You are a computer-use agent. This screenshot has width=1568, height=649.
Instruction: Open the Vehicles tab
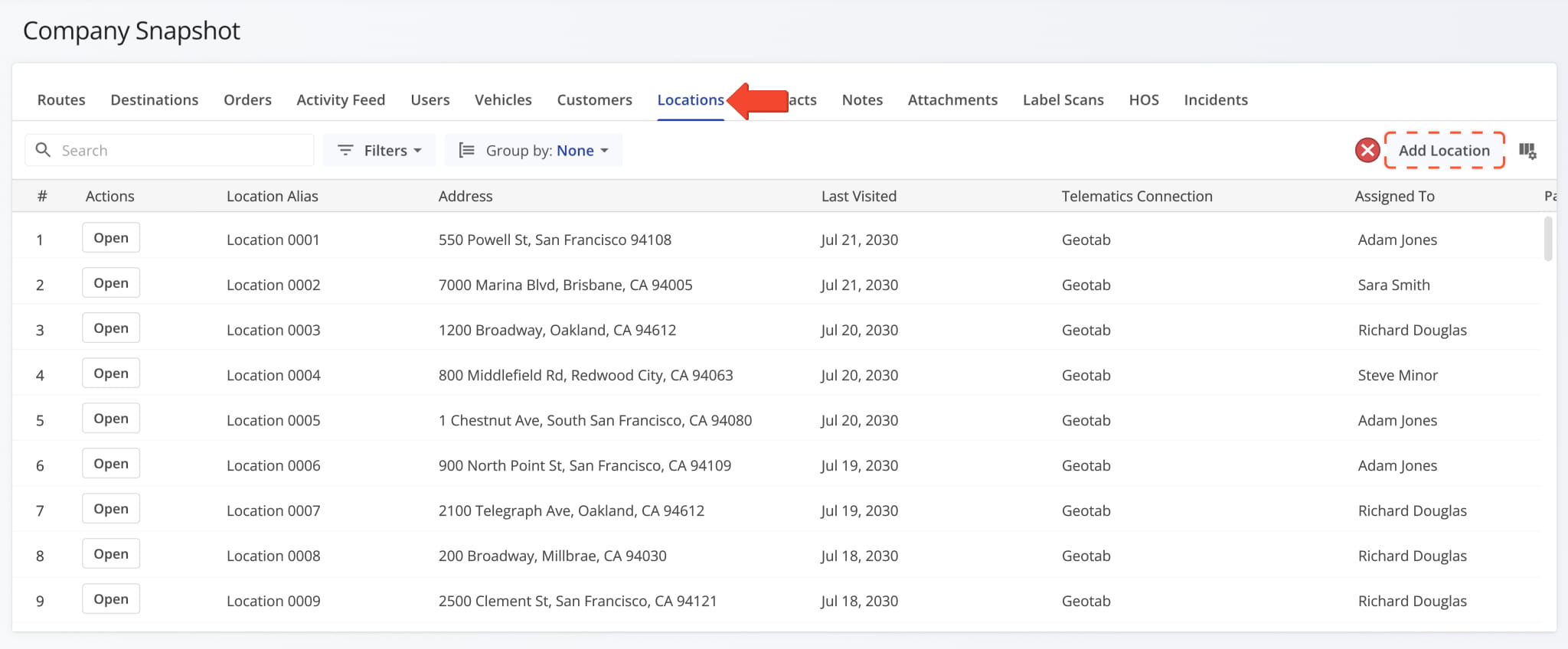(x=503, y=99)
